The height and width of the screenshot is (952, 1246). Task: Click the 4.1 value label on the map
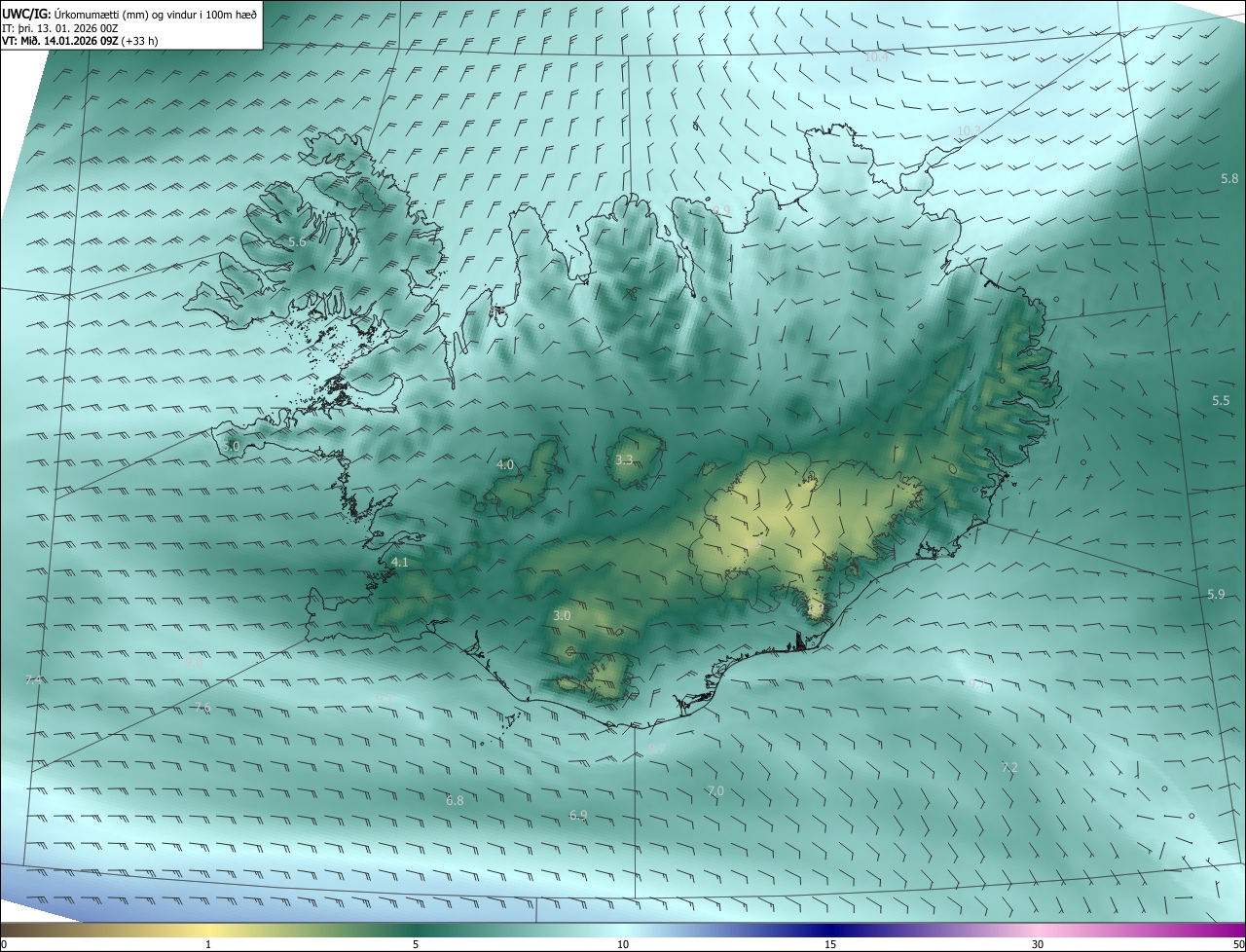(x=400, y=563)
